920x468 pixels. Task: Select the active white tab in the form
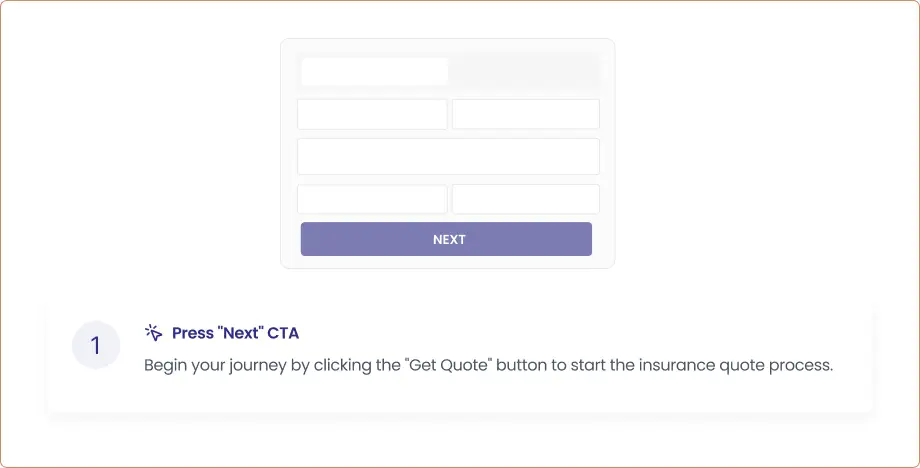click(374, 72)
